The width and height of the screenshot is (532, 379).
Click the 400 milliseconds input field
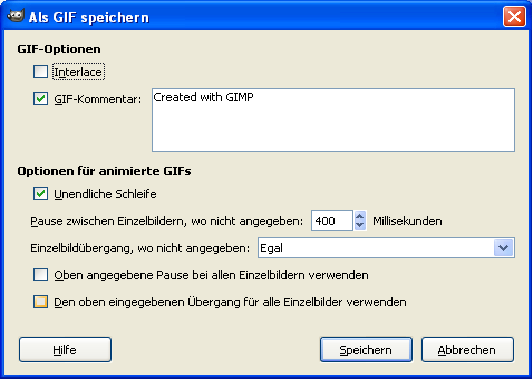point(332,221)
